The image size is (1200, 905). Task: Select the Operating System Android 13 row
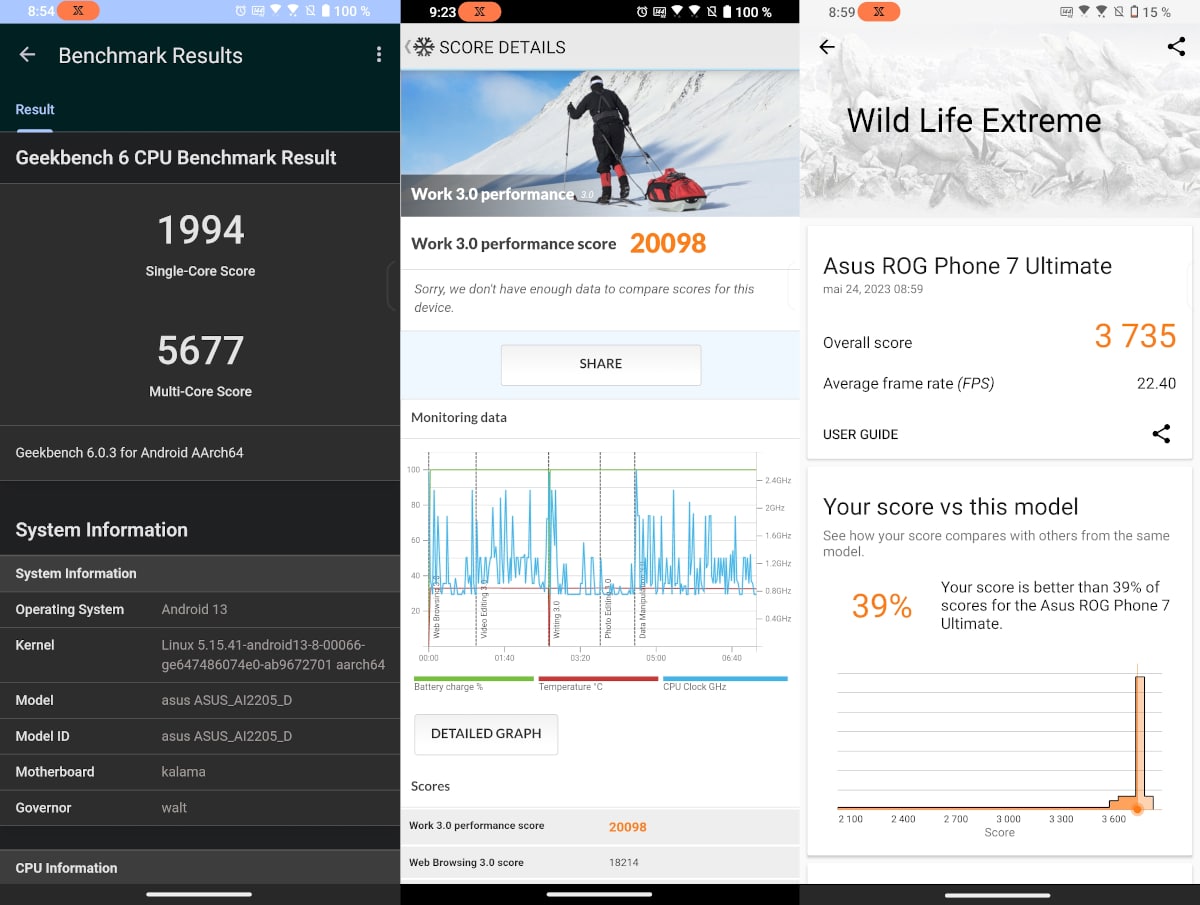pyautogui.click(x=200, y=609)
